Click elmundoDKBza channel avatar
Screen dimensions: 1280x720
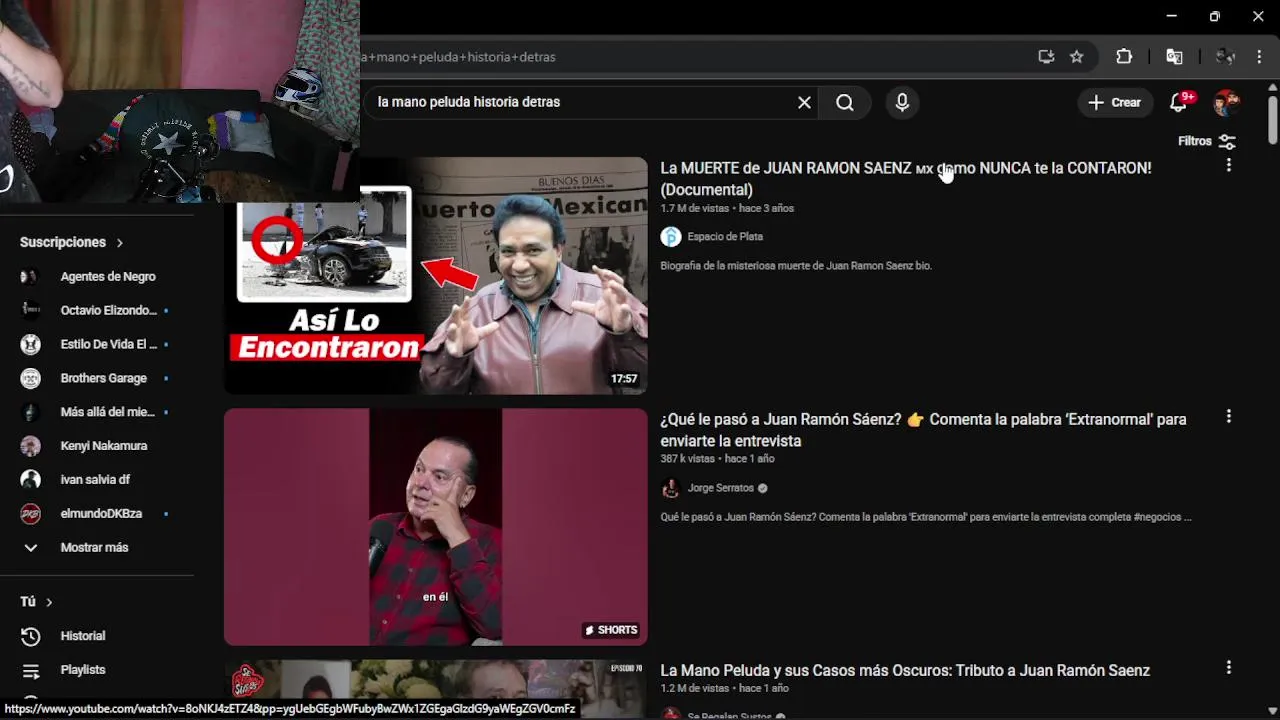(x=31, y=514)
